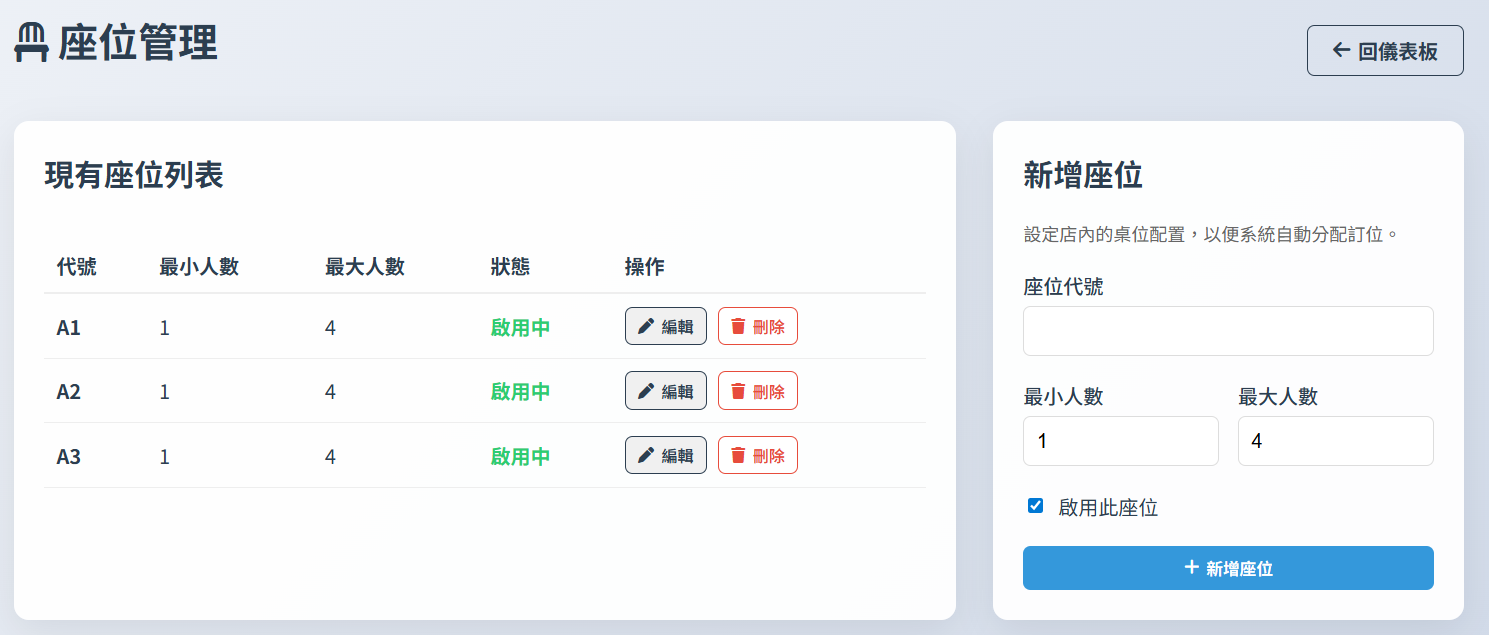
Task: Click the 啟用中 status for seat A2
Action: point(520,390)
